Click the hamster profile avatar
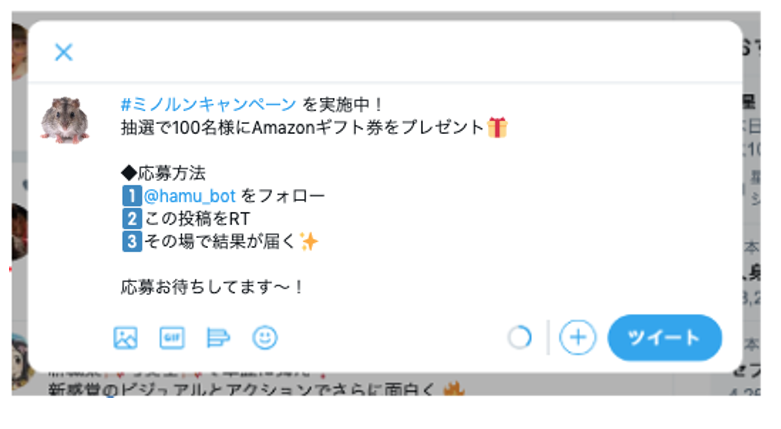 (65, 120)
